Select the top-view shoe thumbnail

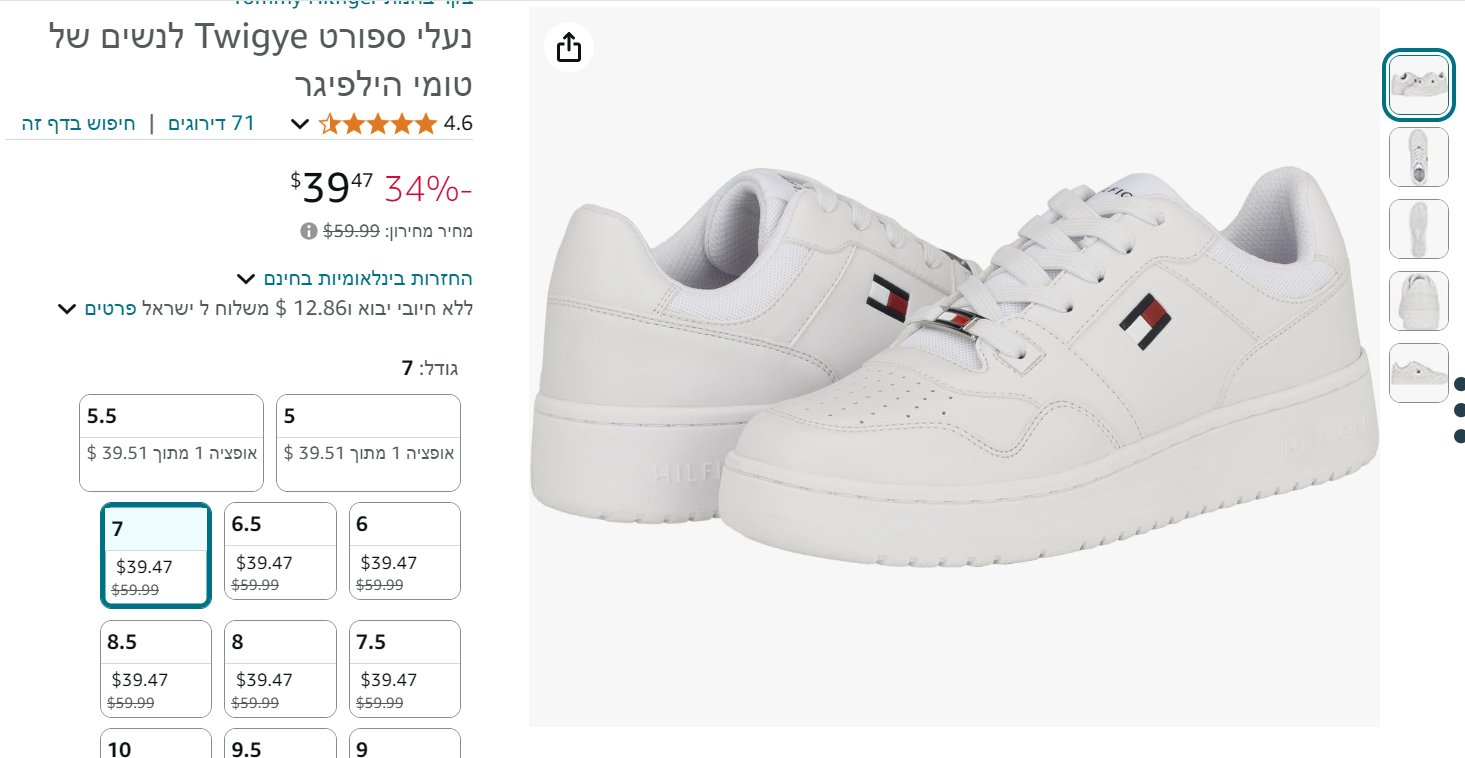pyautogui.click(x=1418, y=157)
